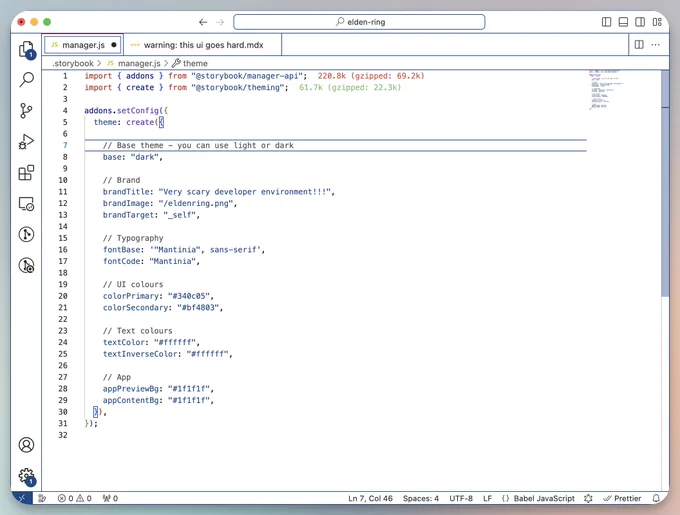The width and height of the screenshot is (680, 515).
Task: Click brandTarget "_self" value
Action: pos(180,215)
